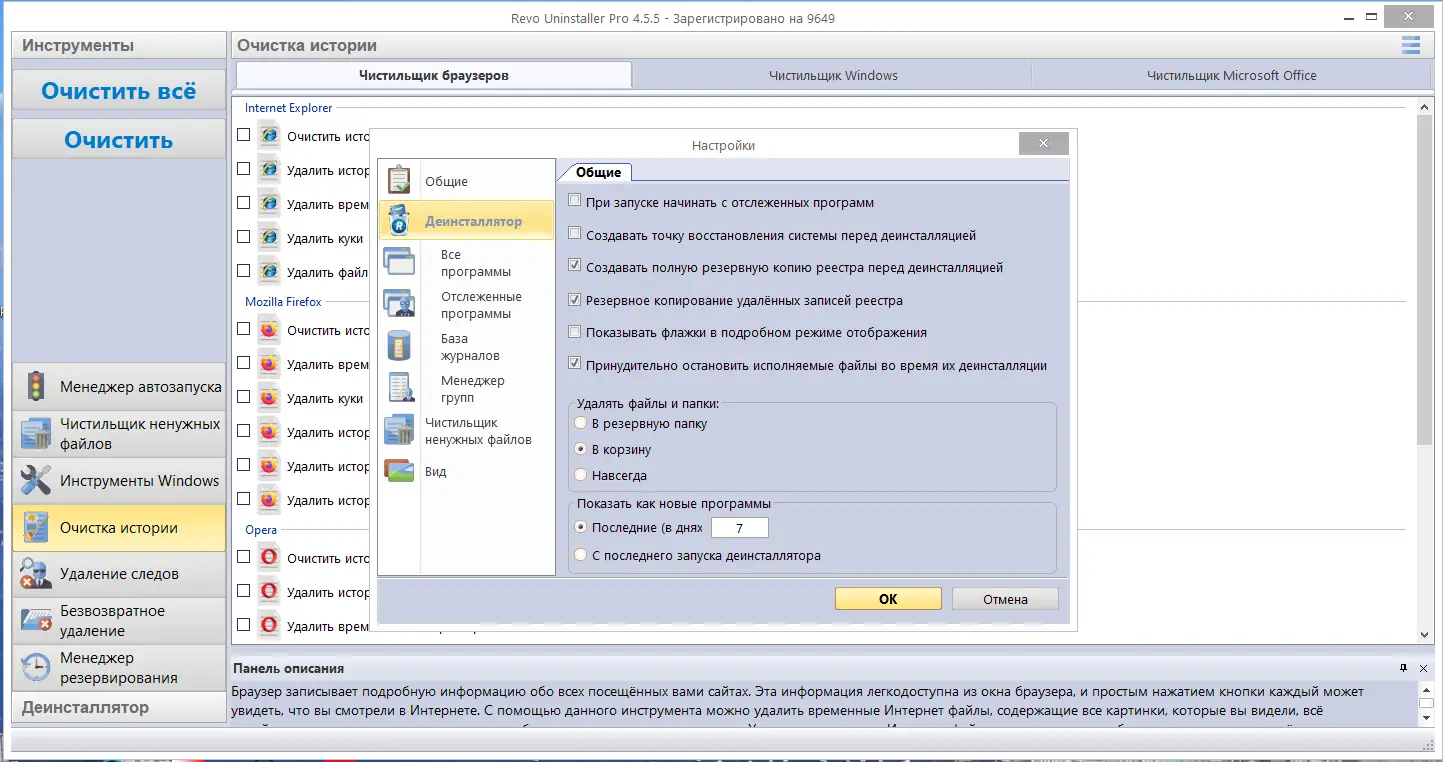This screenshot has height=762, width=1443.
Task: Click the Безвозвратное удаление icon
Action: [x=36, y=621]
